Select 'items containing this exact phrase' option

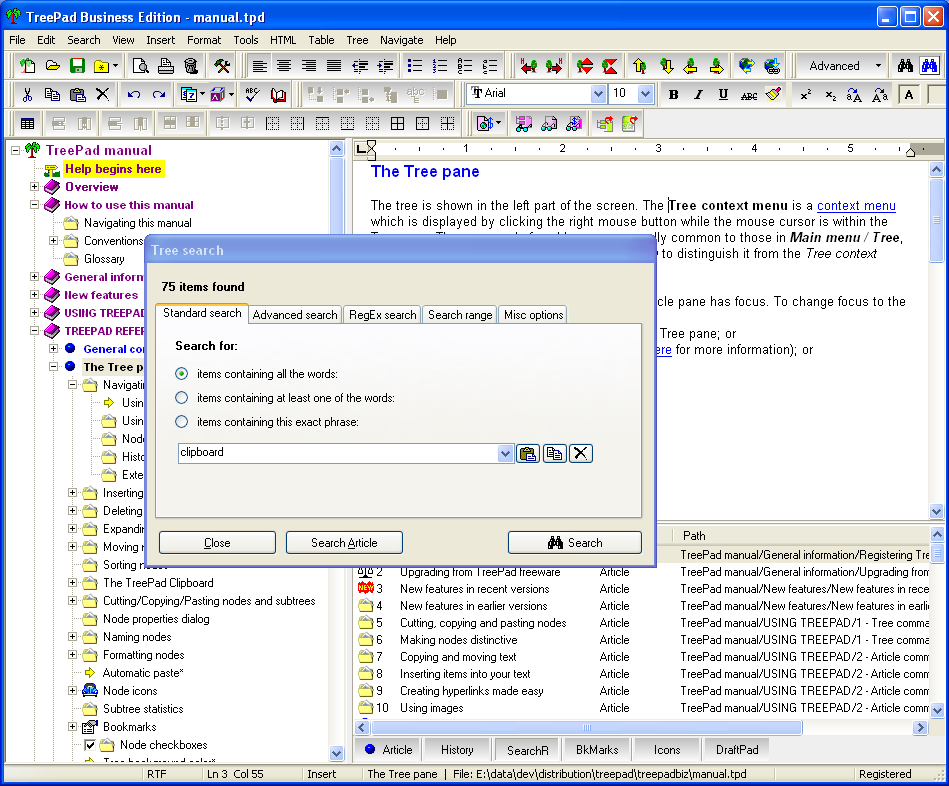182,422
